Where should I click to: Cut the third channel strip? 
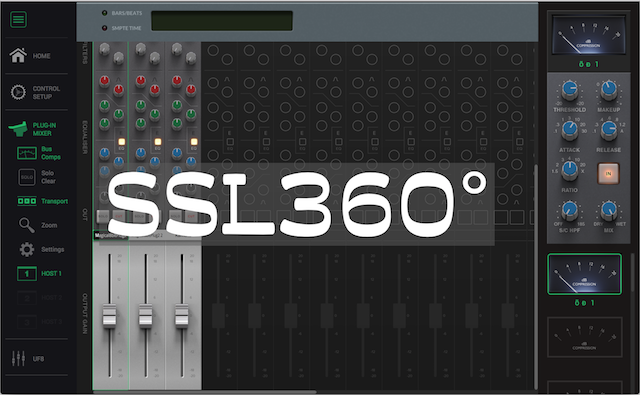click(191, 217)
